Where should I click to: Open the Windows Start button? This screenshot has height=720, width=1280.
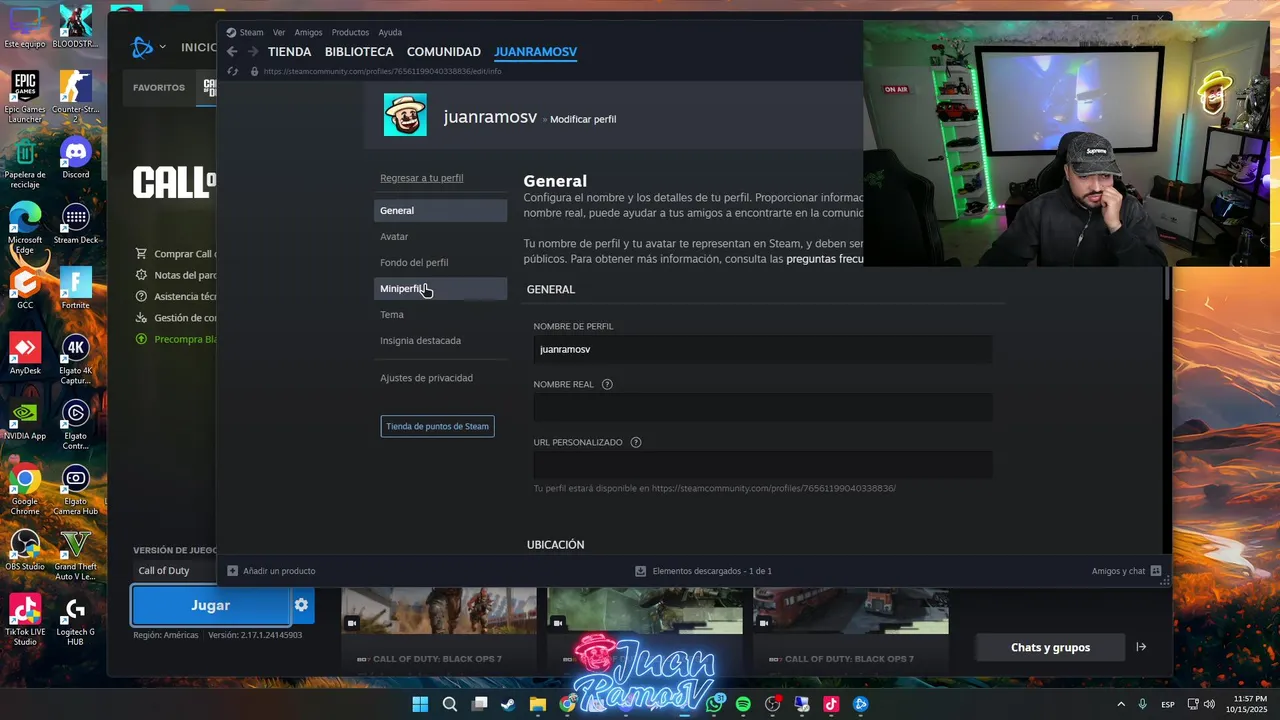click(420, 704)
